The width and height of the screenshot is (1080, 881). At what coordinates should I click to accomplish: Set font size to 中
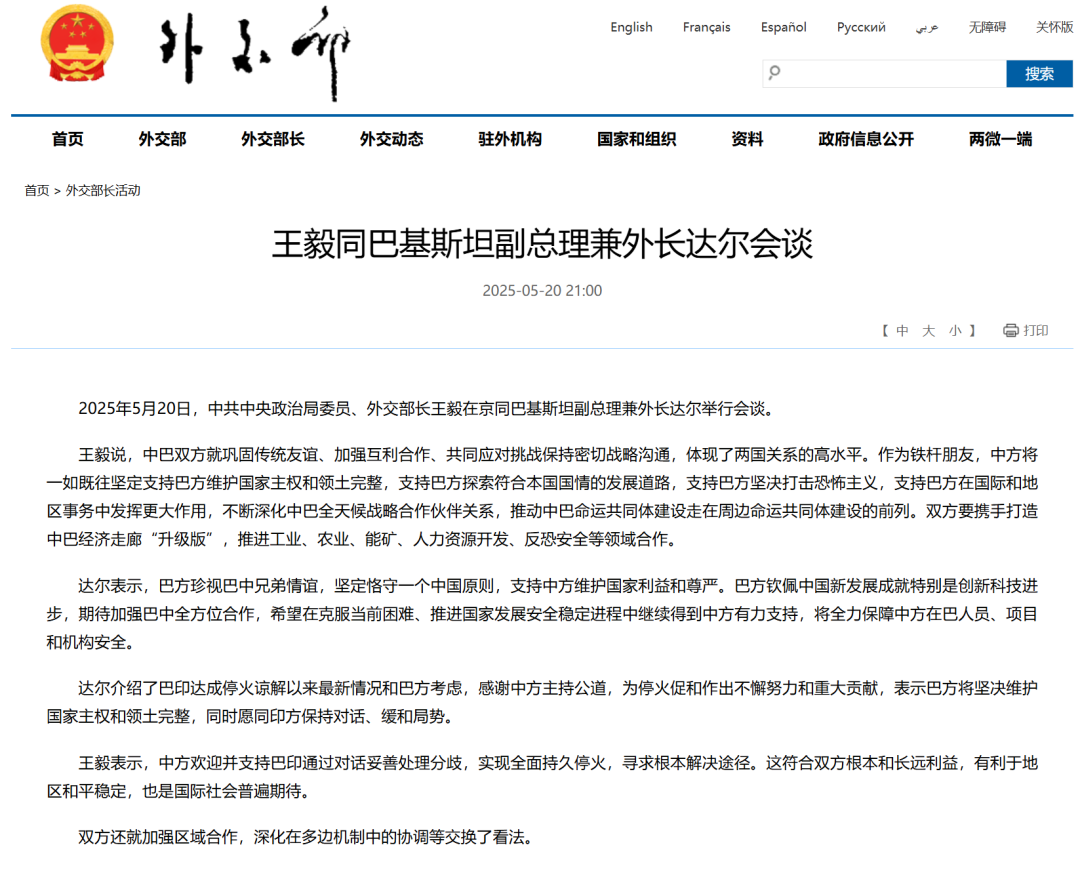point(902,330)
